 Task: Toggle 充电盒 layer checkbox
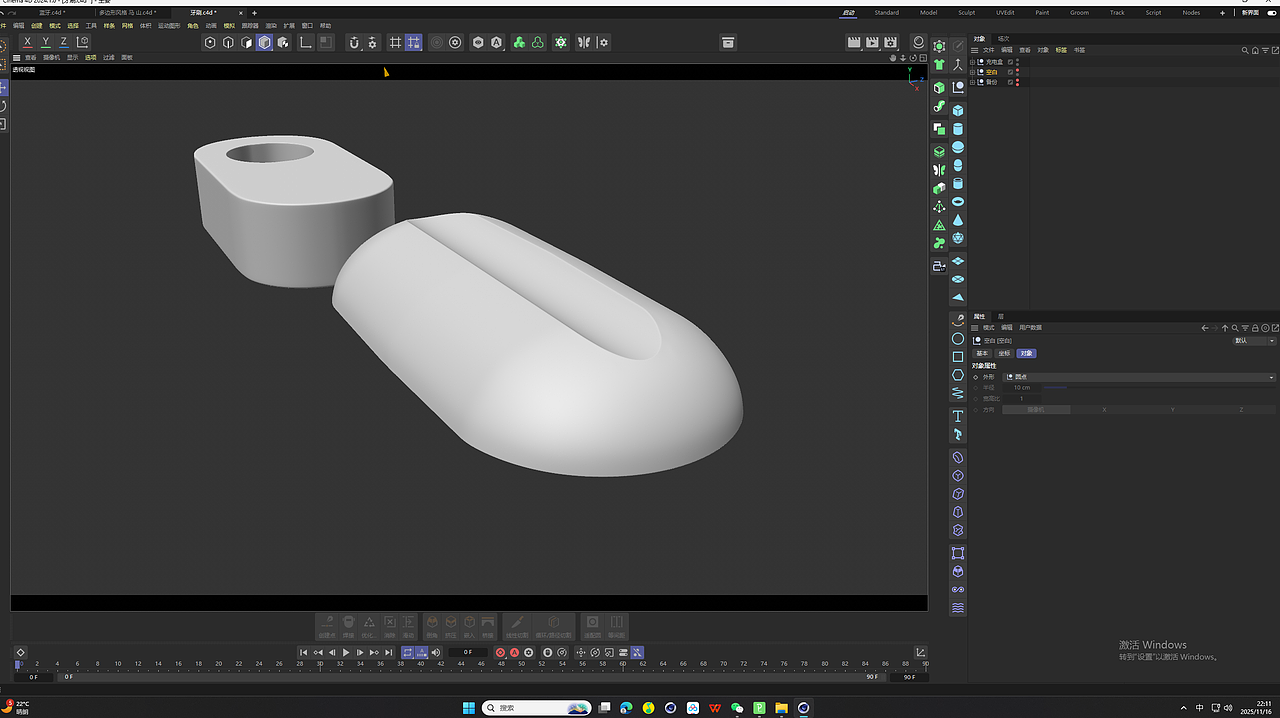(1011, 62)
